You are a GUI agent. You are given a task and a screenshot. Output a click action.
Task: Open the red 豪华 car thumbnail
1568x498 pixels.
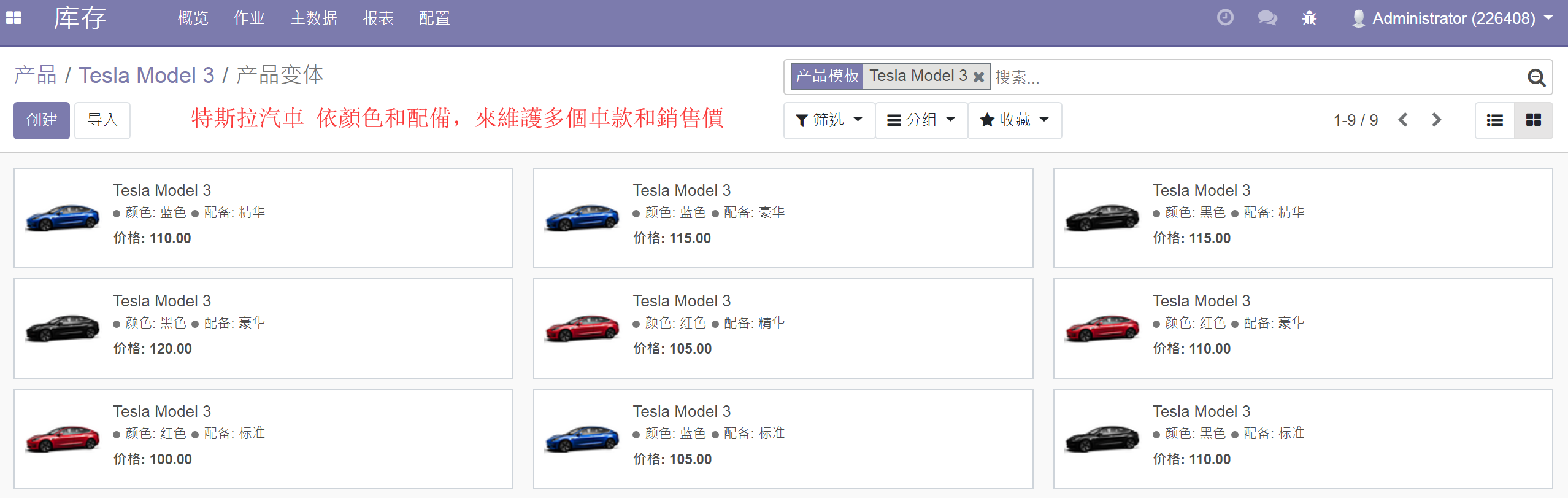tap(1102, 329)
